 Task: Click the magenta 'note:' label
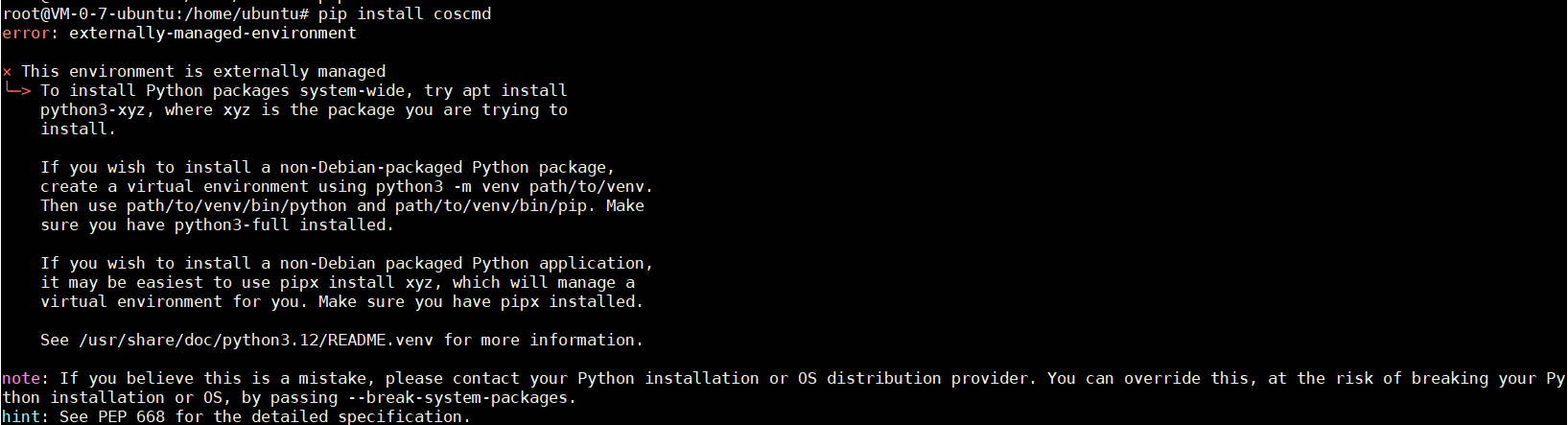[x=26, y=379]
